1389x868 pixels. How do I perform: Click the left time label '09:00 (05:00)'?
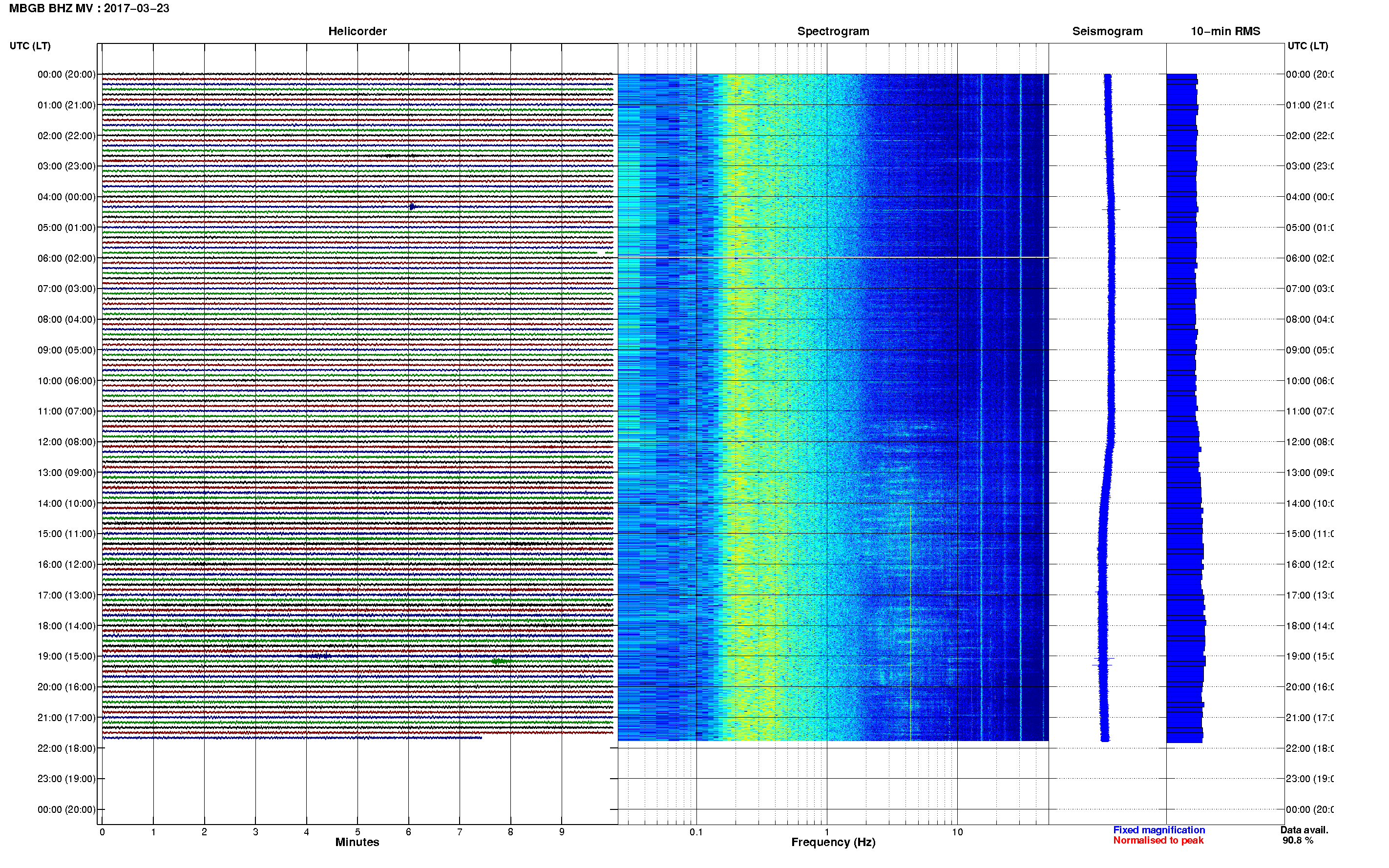(66, 350)
